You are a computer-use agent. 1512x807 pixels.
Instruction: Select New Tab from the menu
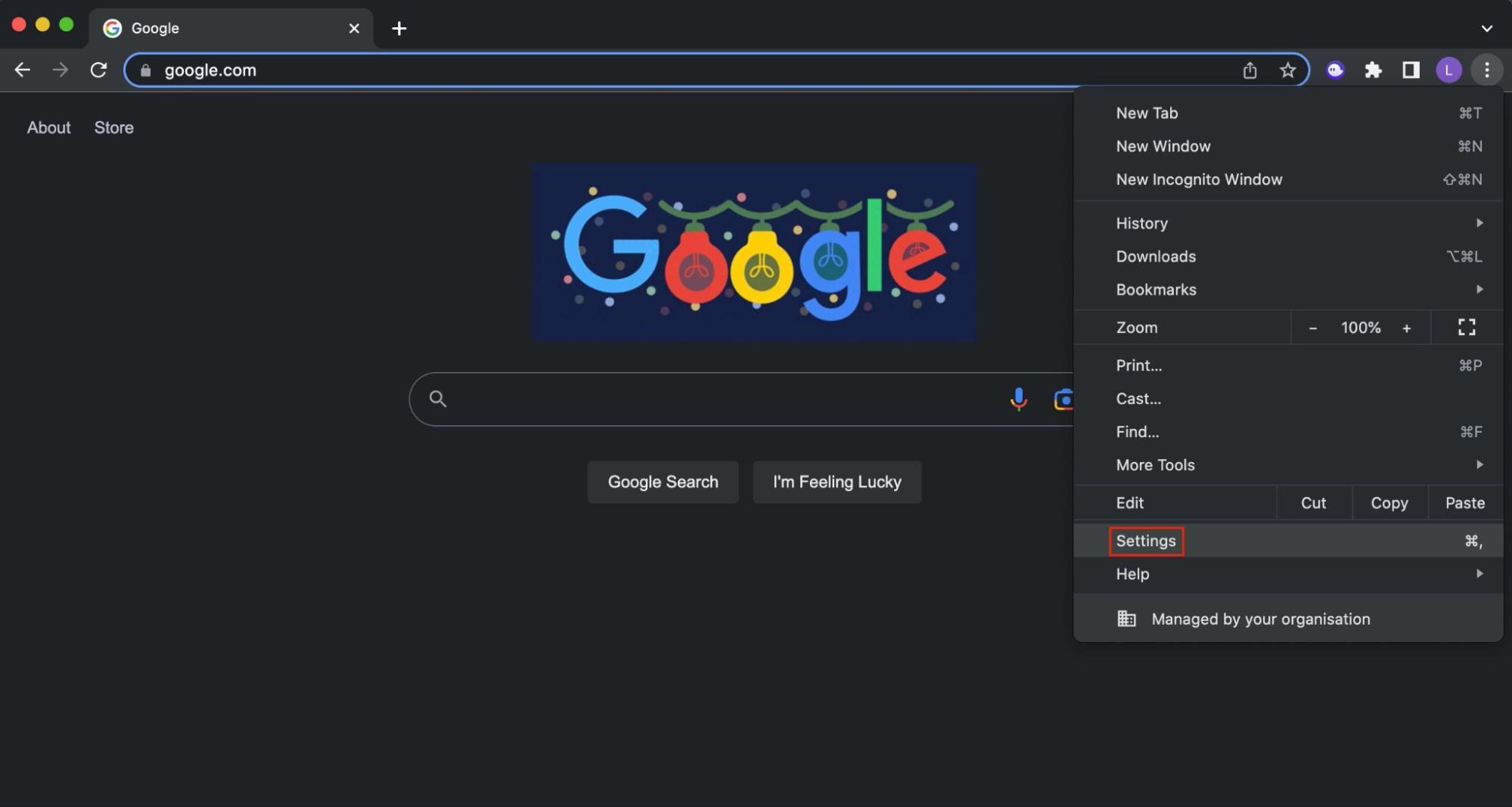pyautogui.click(x=1287, y=113)
